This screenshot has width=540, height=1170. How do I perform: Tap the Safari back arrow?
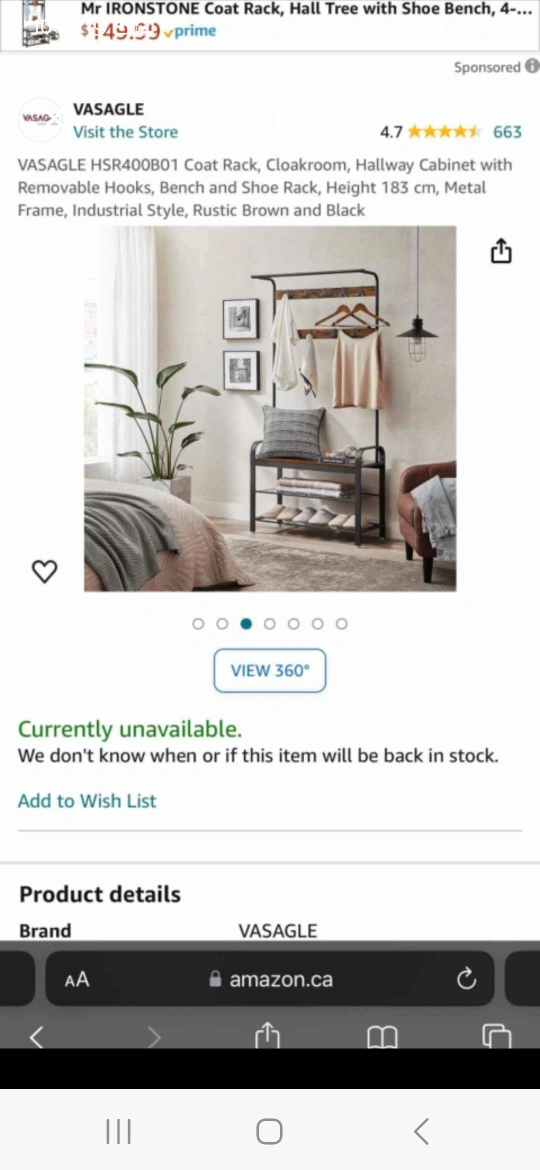[36, 1036]
